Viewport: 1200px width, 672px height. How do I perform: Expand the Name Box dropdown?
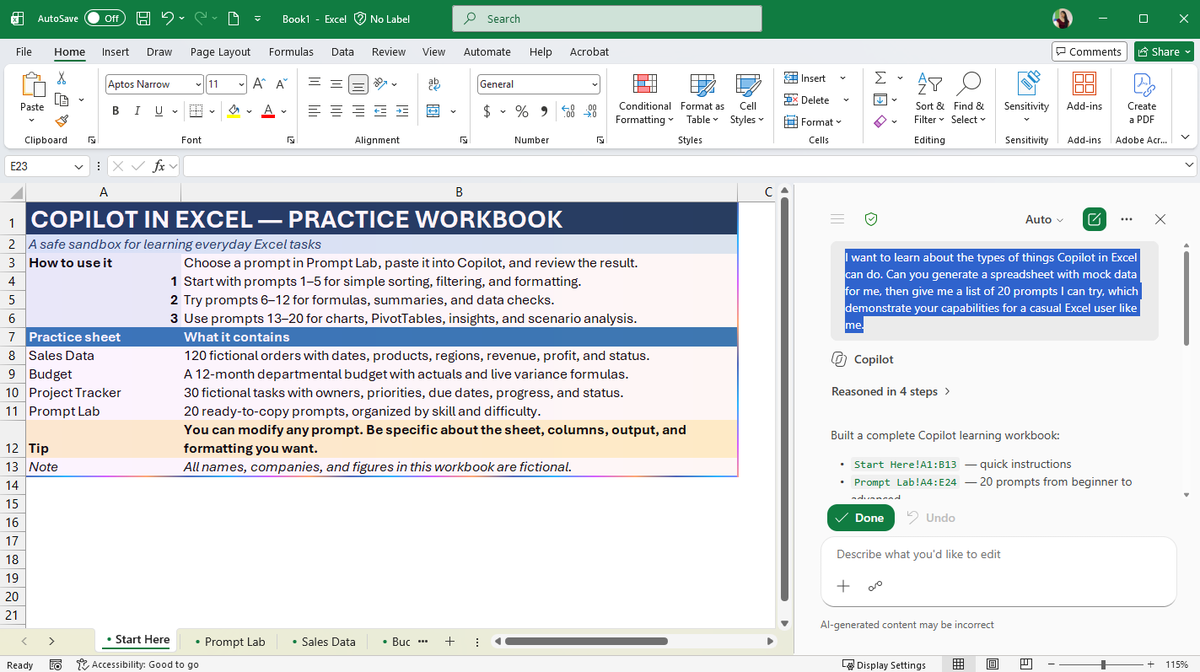pos(78,165)
